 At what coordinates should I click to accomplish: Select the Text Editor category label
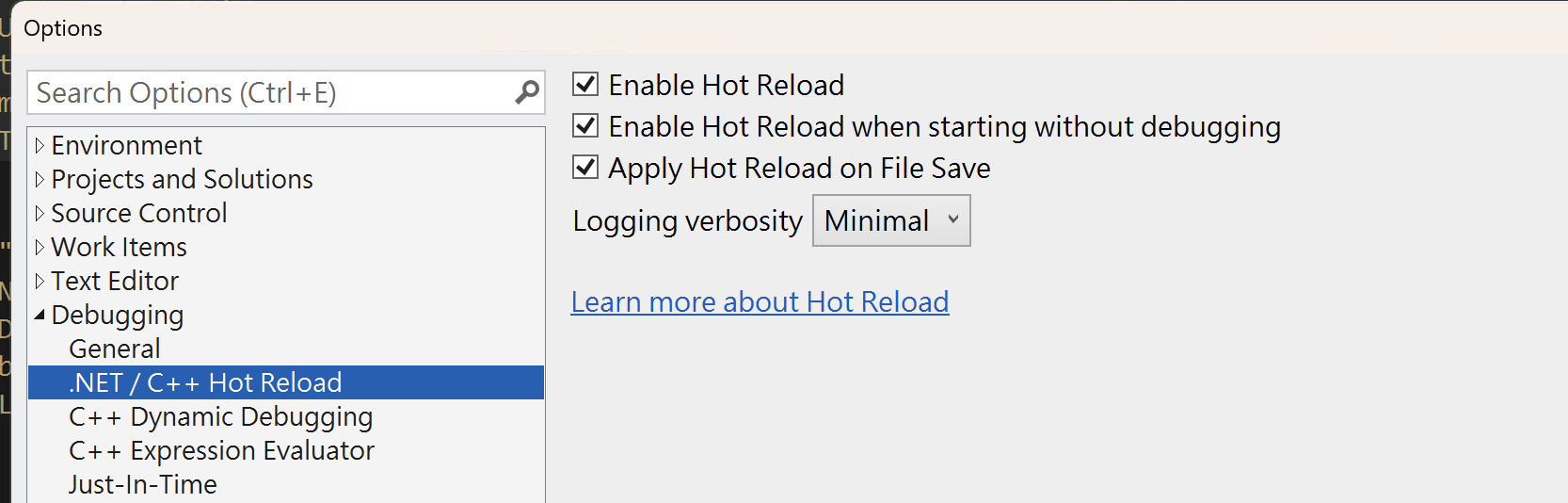coord(115,282)
